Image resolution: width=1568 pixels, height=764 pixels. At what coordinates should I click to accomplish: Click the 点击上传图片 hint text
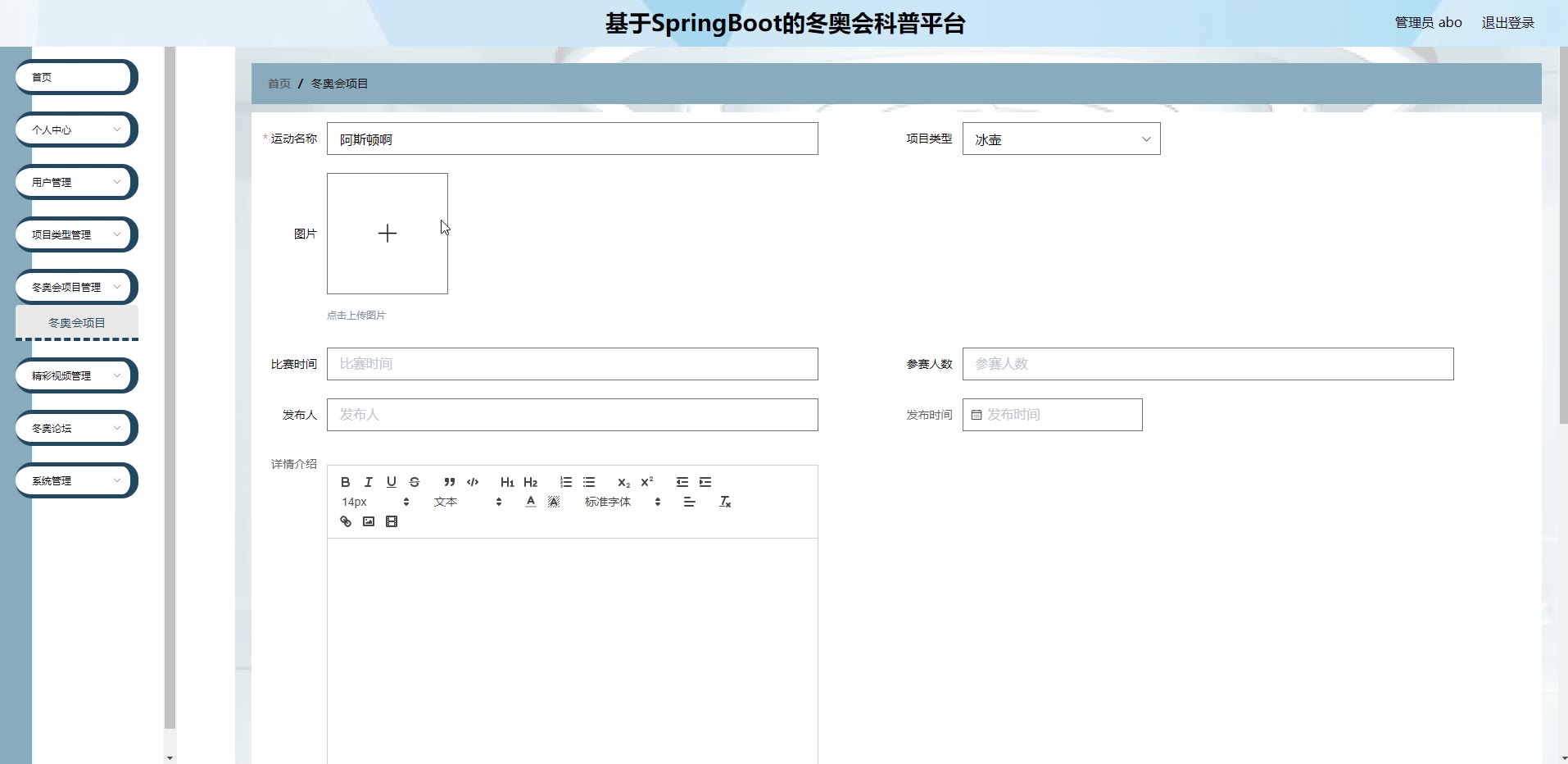pos(356,316)
